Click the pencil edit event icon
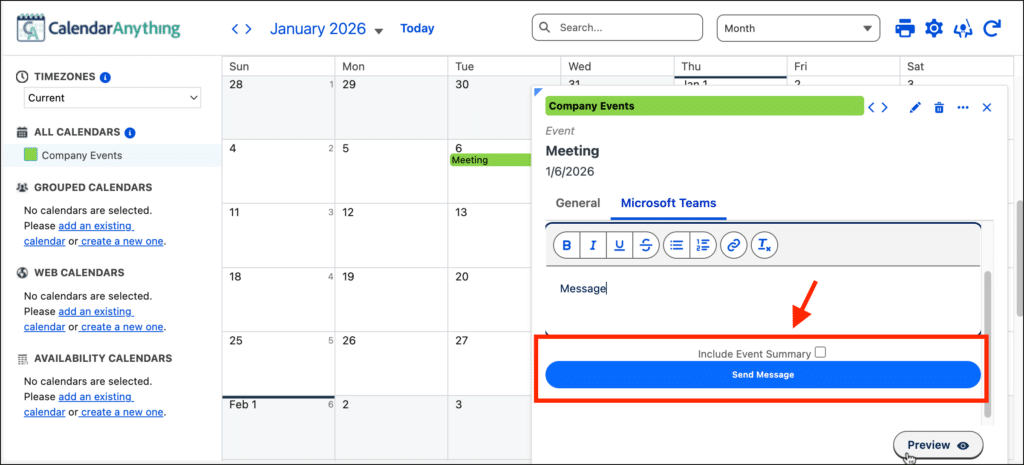The image size is (1024, 465). (914, 107)
